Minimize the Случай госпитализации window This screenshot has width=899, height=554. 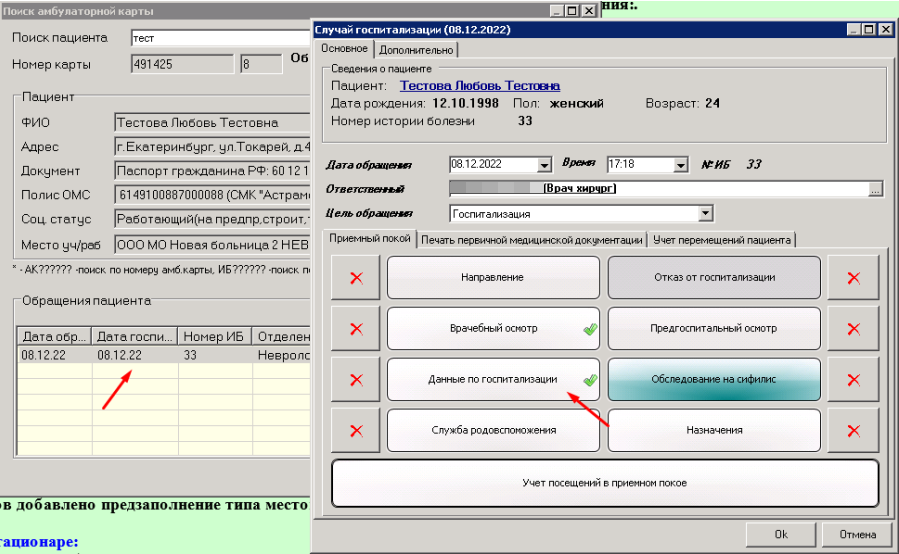(854, 29)
